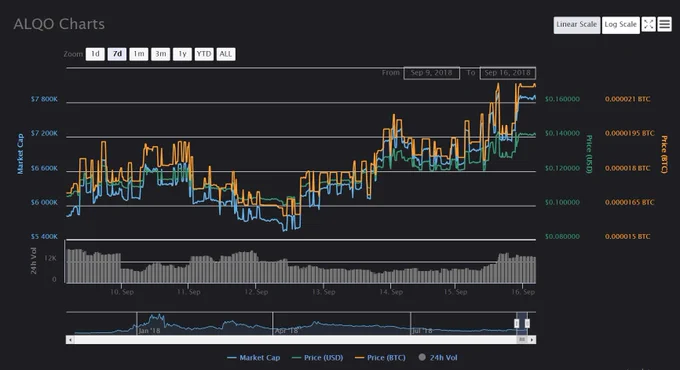Click the 16. Sep axis label
This screenshot has height=370, width=680.
(x=523, y=292)
